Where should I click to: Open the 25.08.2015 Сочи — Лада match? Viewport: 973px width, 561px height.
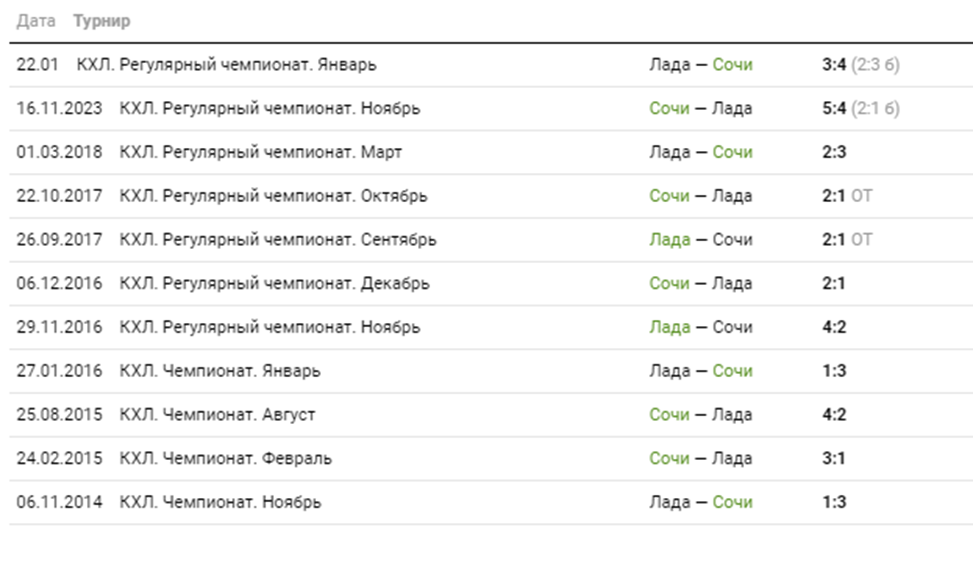click(x=700, y=415)
